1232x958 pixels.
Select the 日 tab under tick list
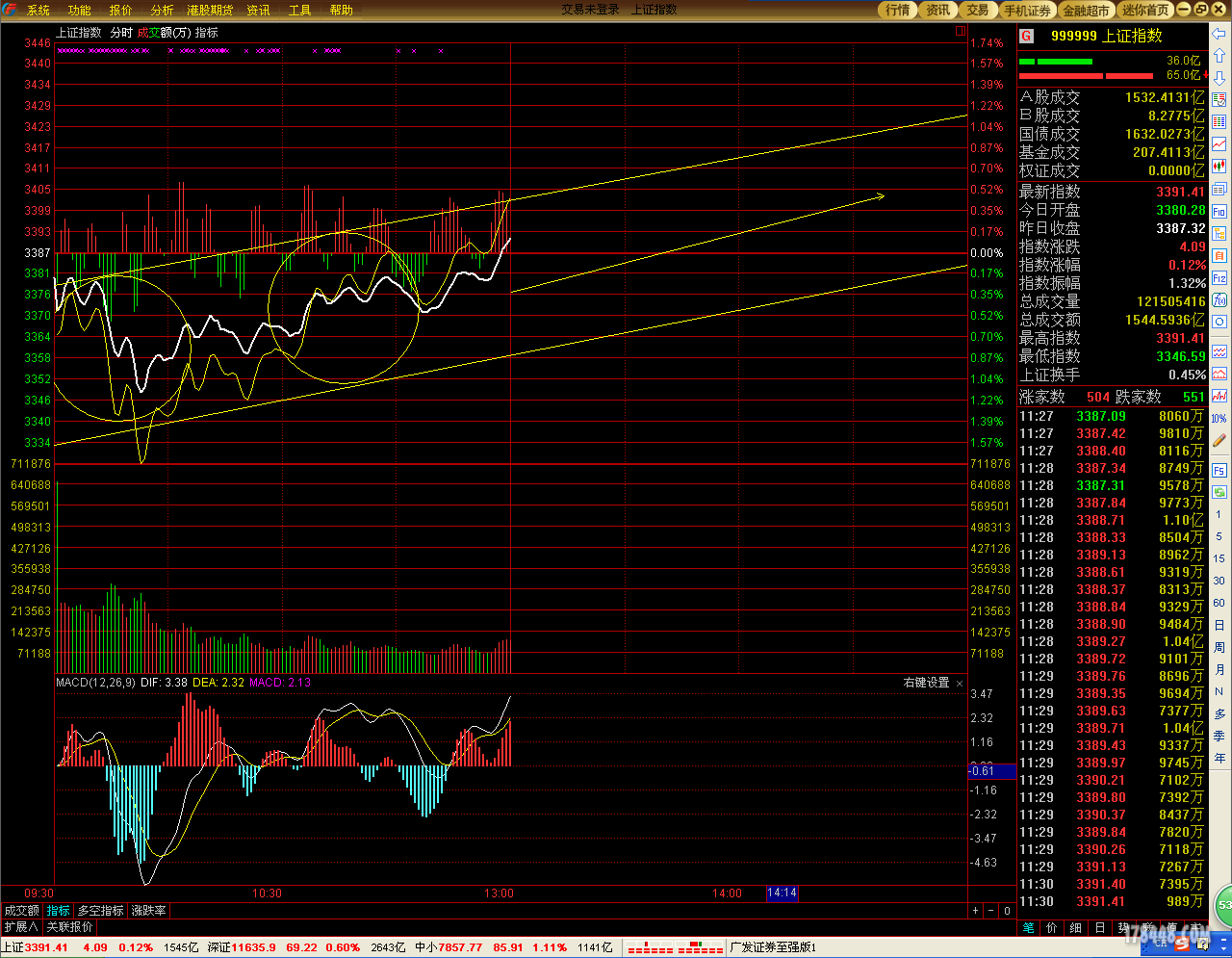click(x=1099, y=927)
